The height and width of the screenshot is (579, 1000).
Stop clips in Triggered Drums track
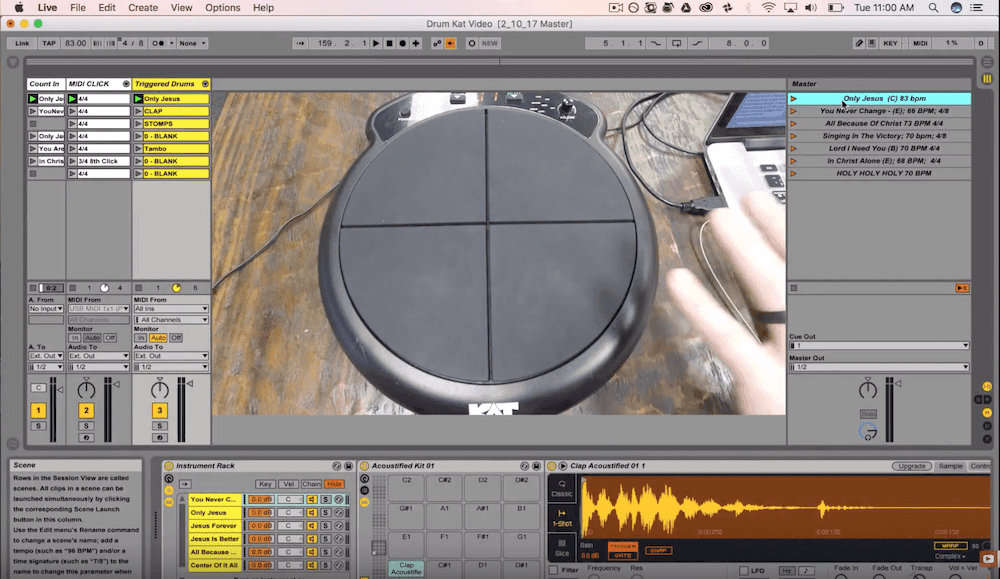click(x=138, y=288)
